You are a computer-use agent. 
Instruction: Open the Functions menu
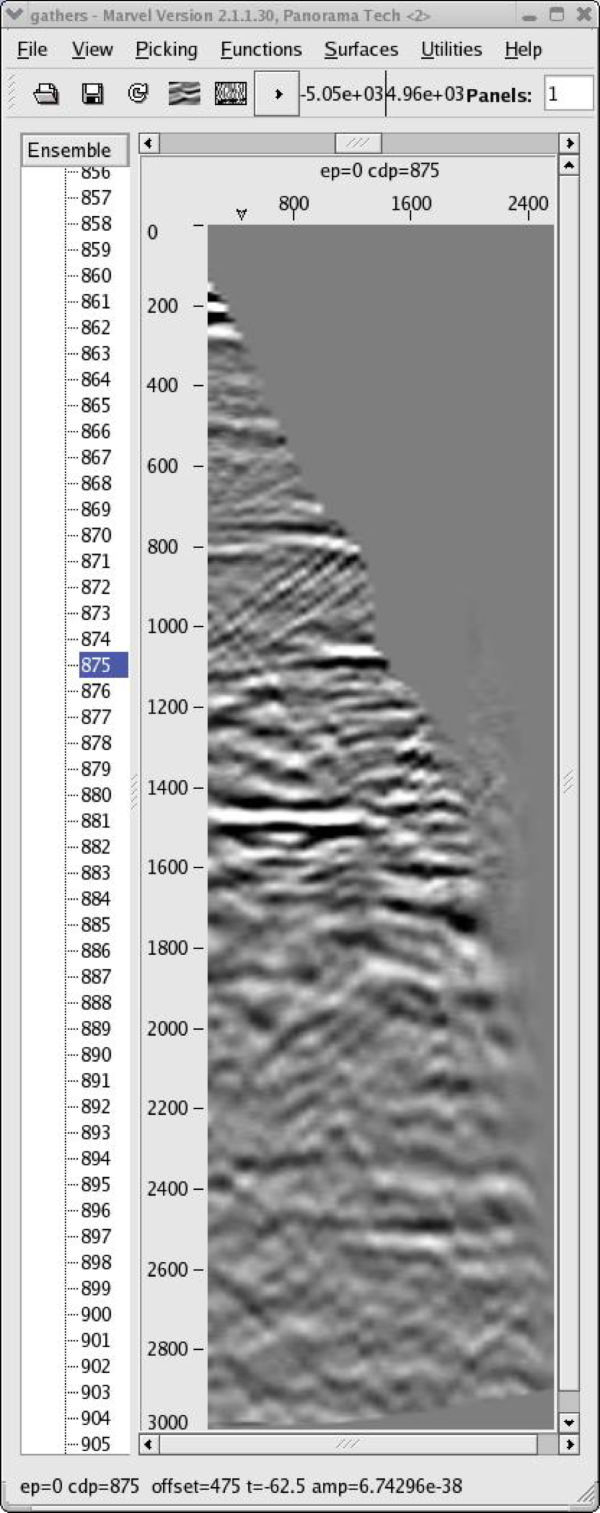261,49
